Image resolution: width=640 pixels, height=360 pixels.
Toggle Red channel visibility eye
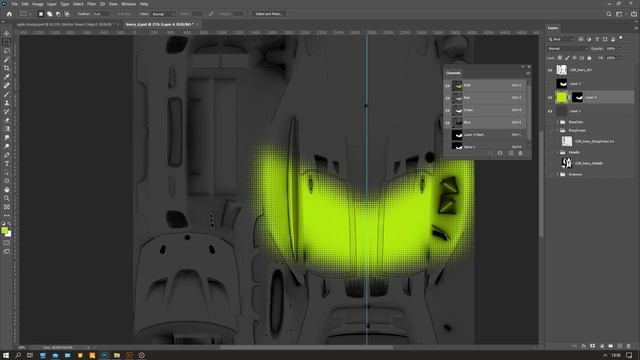coord(447,98)
